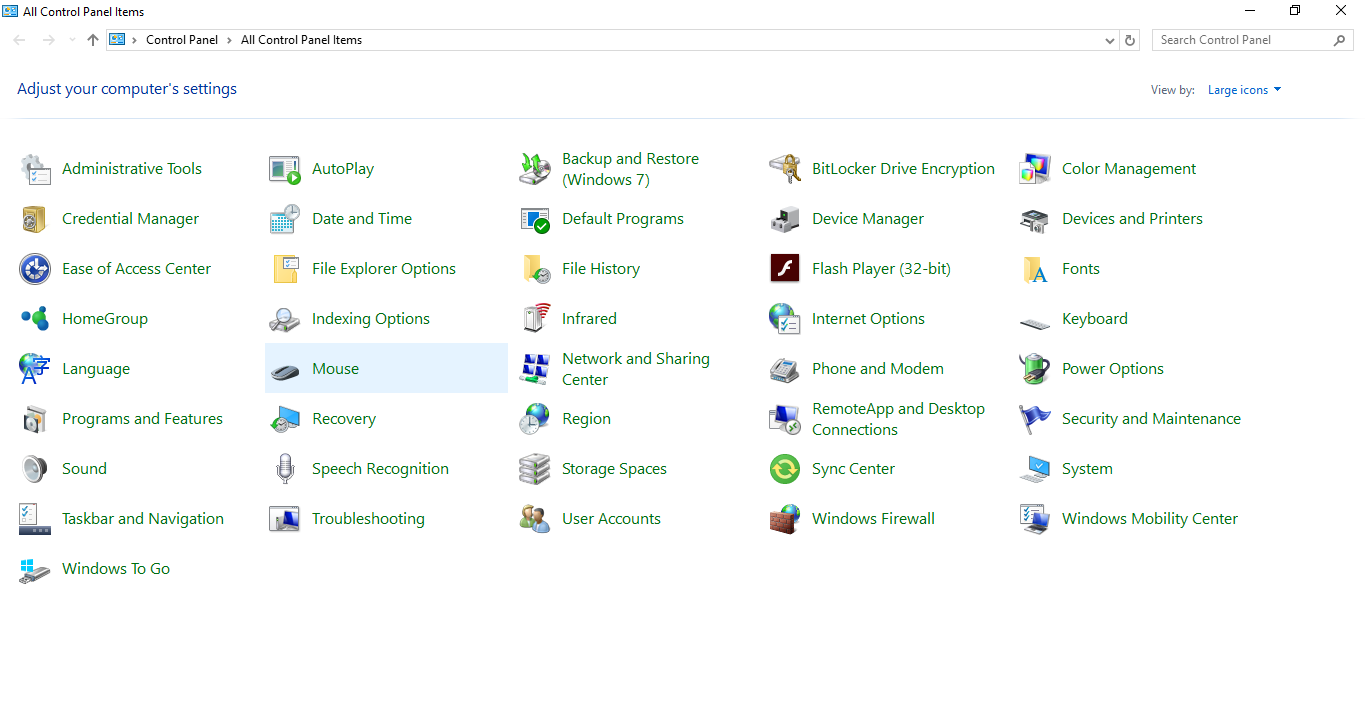The image size is (1365, 725).
Task: Open the Windows Firewall brick wall icon
Action: pos(785,519)
